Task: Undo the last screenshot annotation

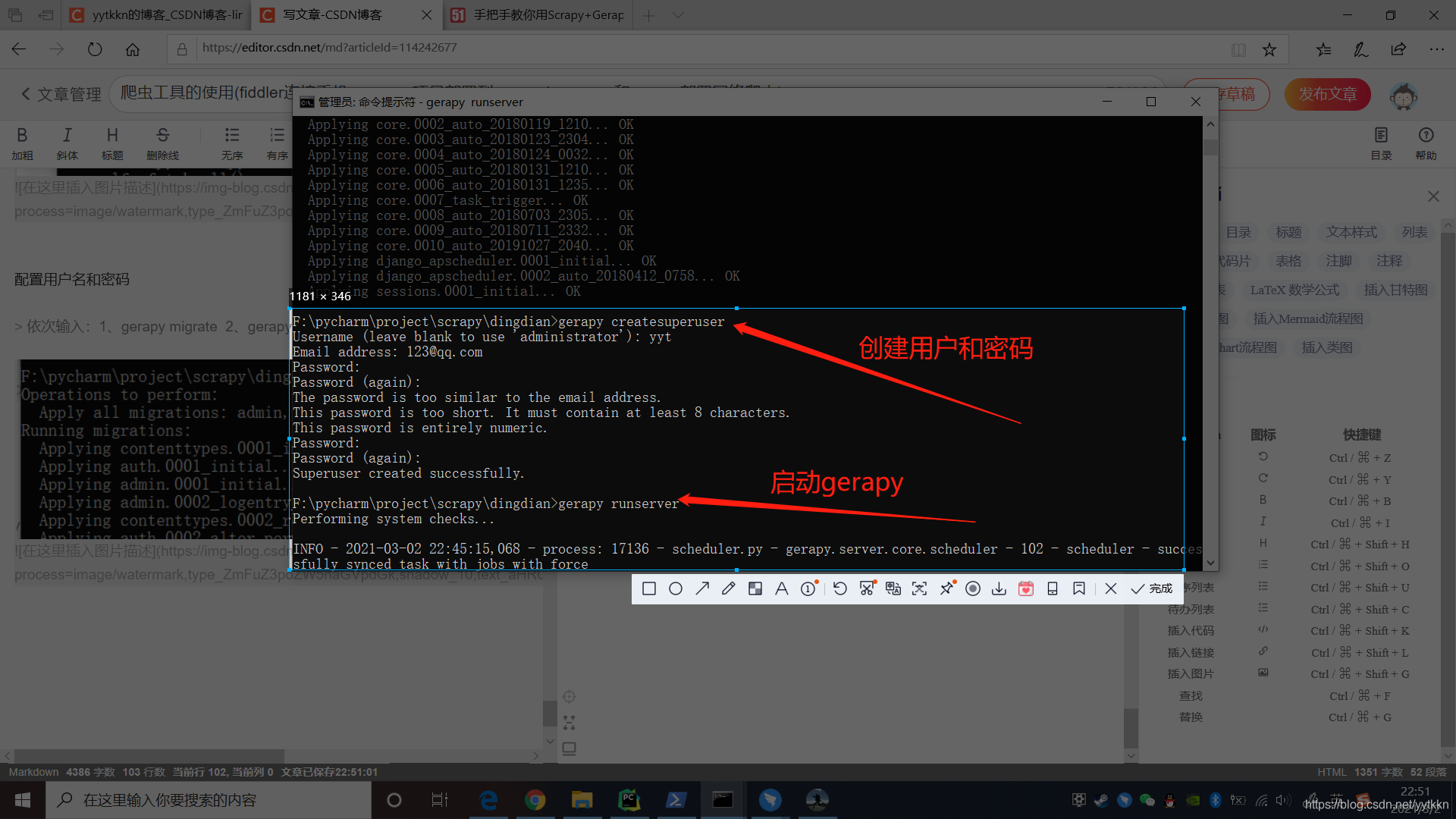Action: (840, 589)
